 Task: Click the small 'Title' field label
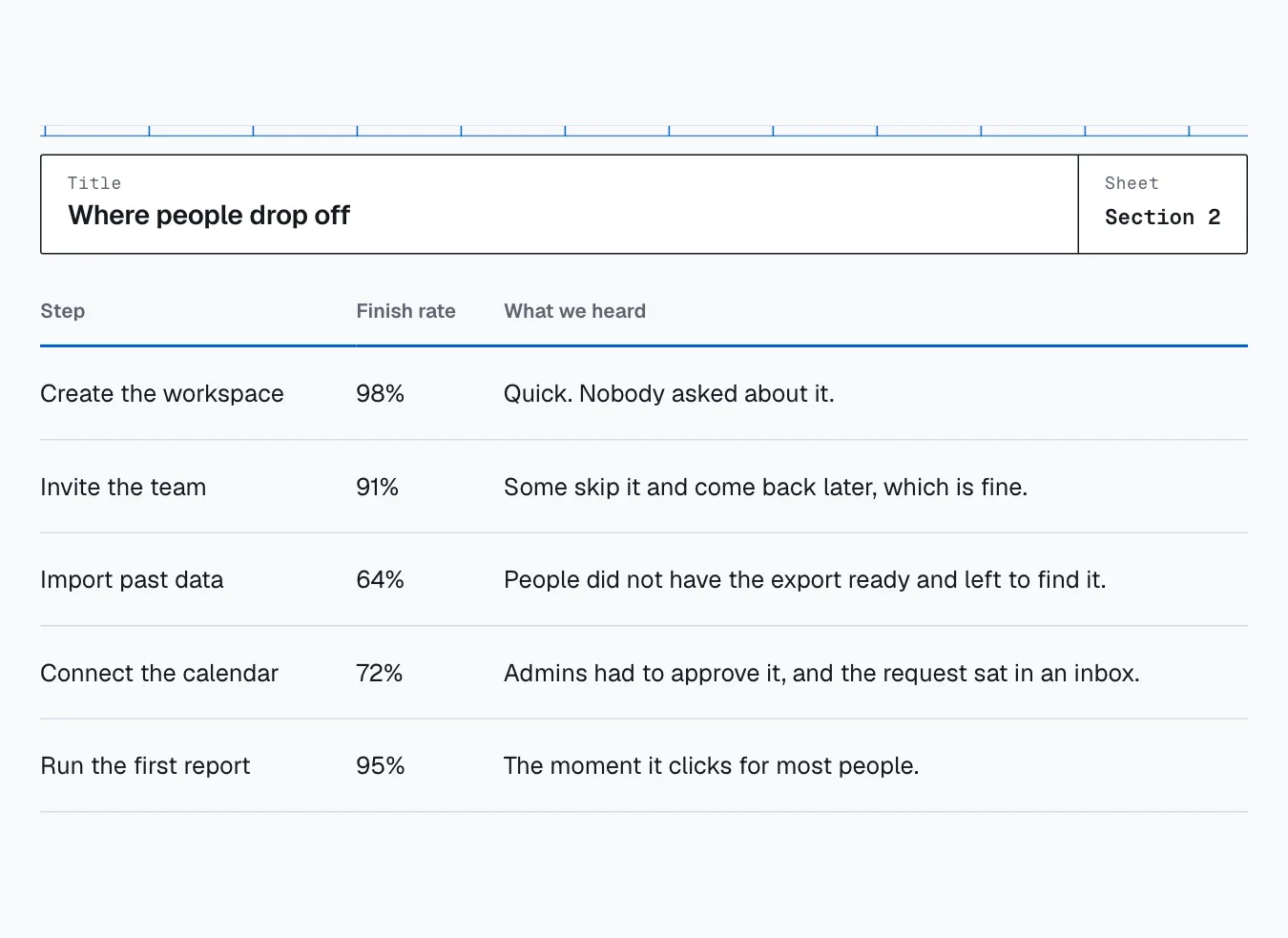94,183
